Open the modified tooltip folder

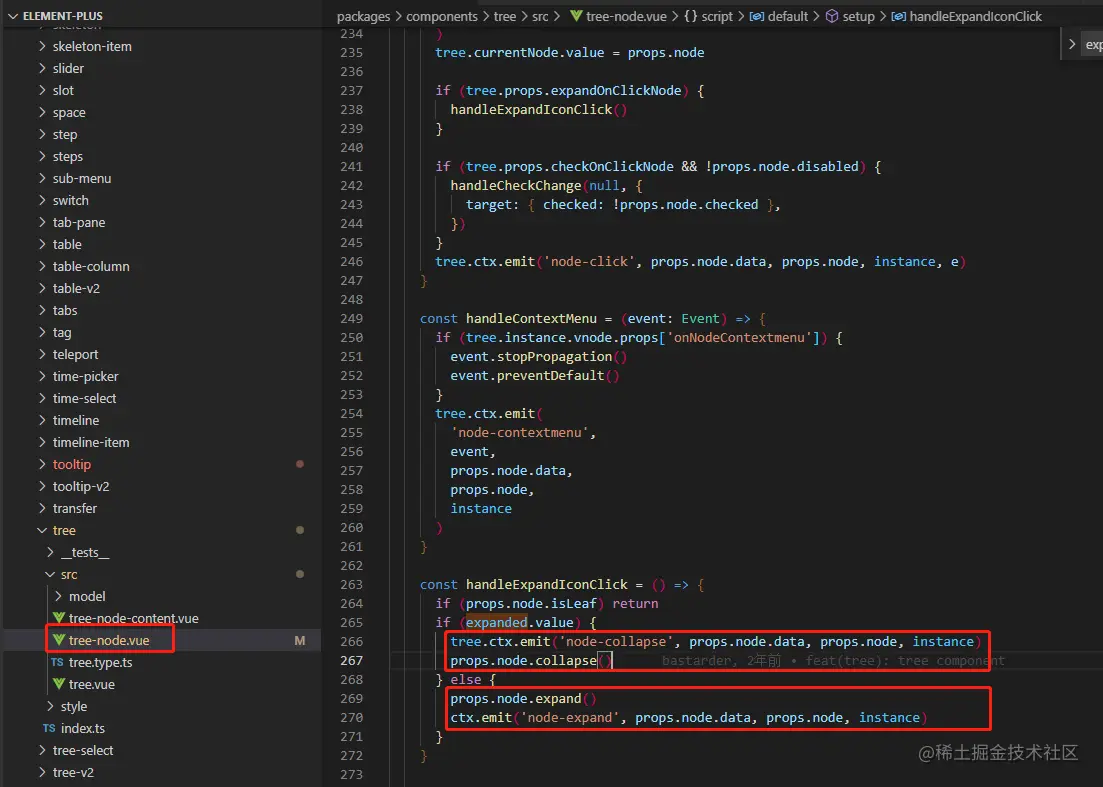click(72, 464)
